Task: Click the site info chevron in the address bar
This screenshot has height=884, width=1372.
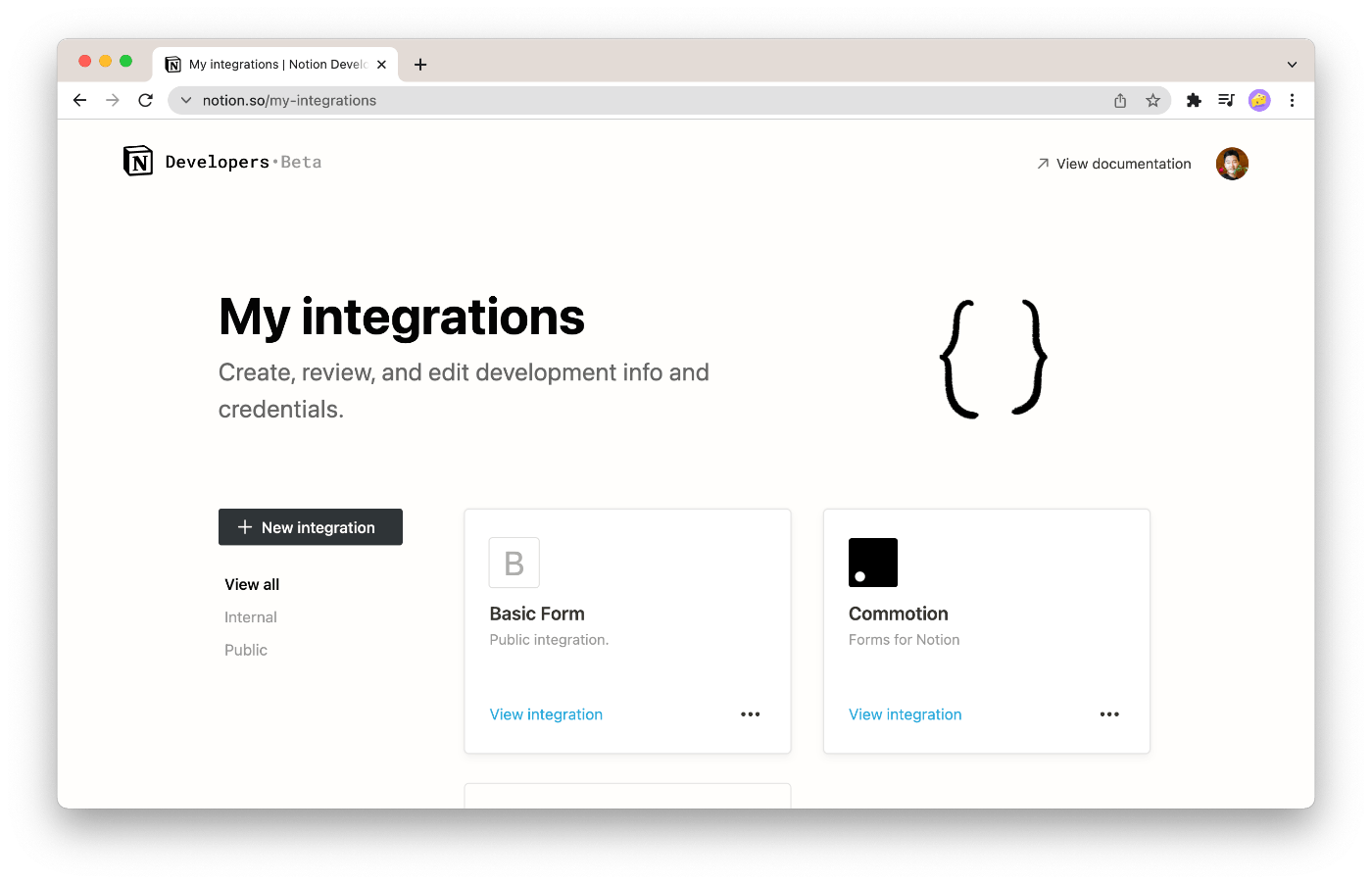Action: 186,100
